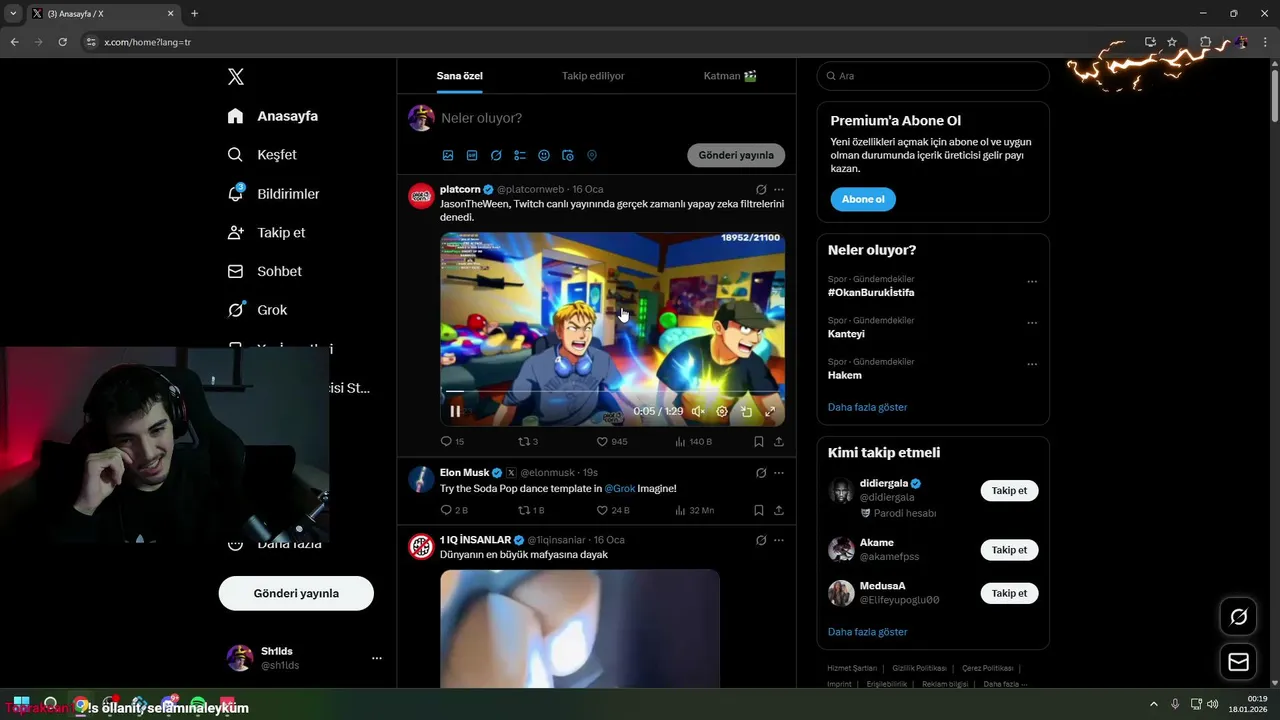The width and height of the screenshot is (1280, 720).
Task: Open floating Grok button bottom right
Action: (1239, 617)
